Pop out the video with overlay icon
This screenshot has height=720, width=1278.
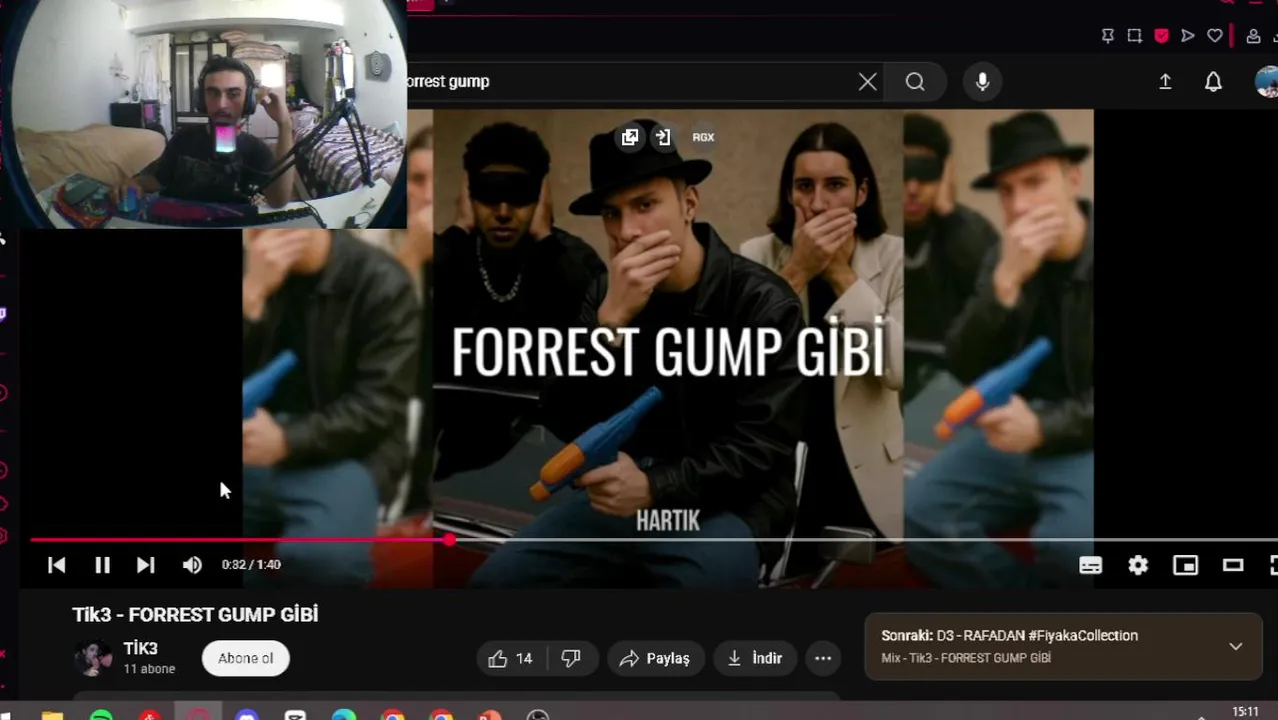pos(630,137)
